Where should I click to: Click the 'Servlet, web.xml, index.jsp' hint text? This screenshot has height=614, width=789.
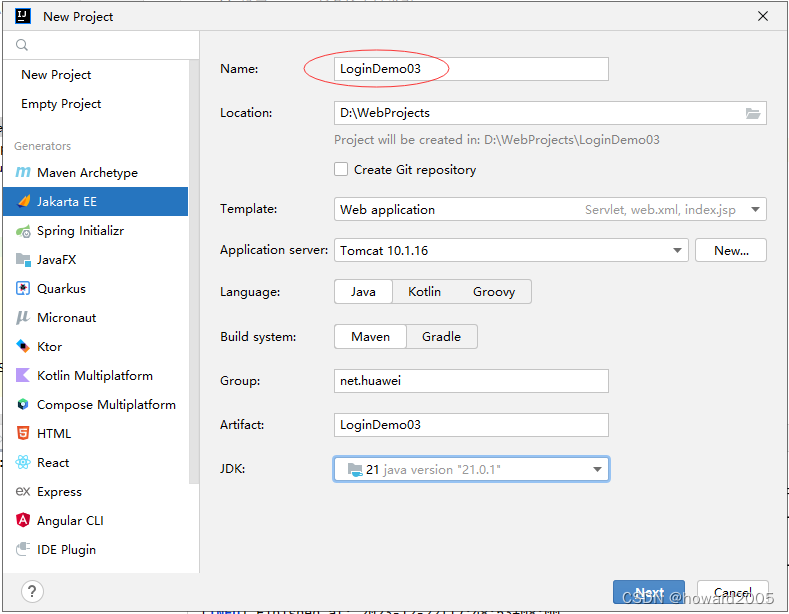point(660,210)
